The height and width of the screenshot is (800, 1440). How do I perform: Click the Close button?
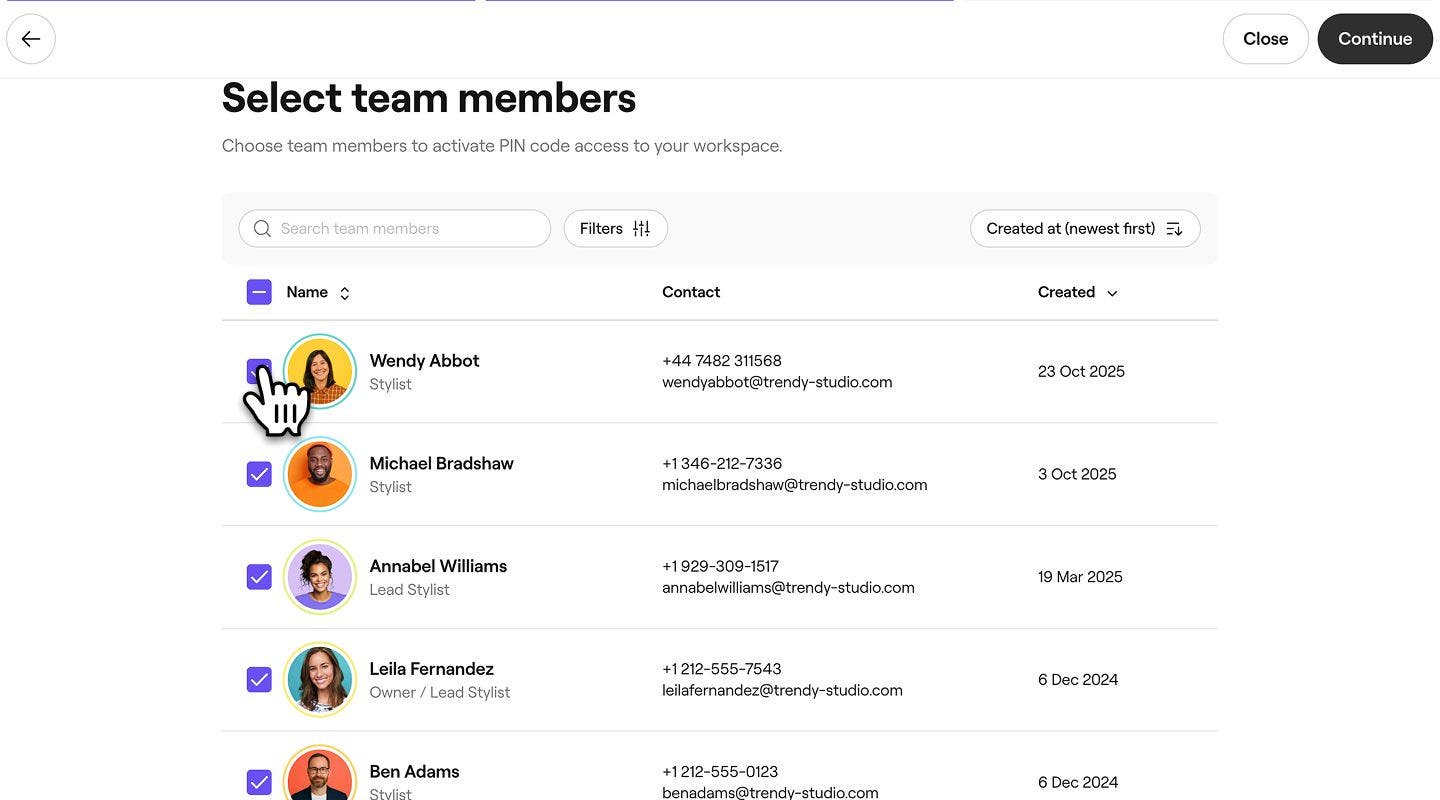pos(1265,39)
